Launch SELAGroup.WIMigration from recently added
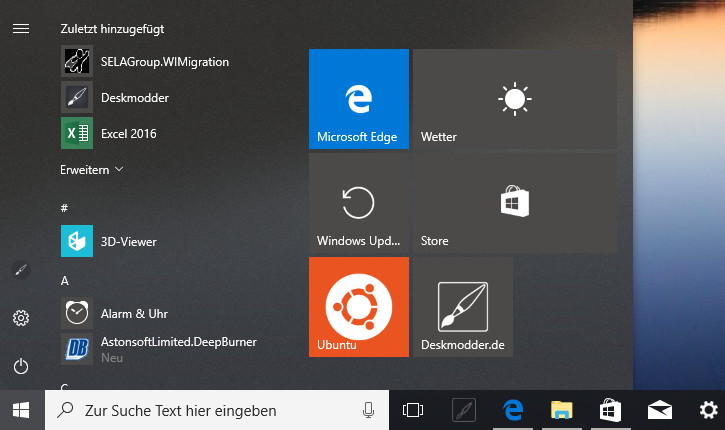The height and width of the screenshot is (430, 725). [x=145, y=61]
